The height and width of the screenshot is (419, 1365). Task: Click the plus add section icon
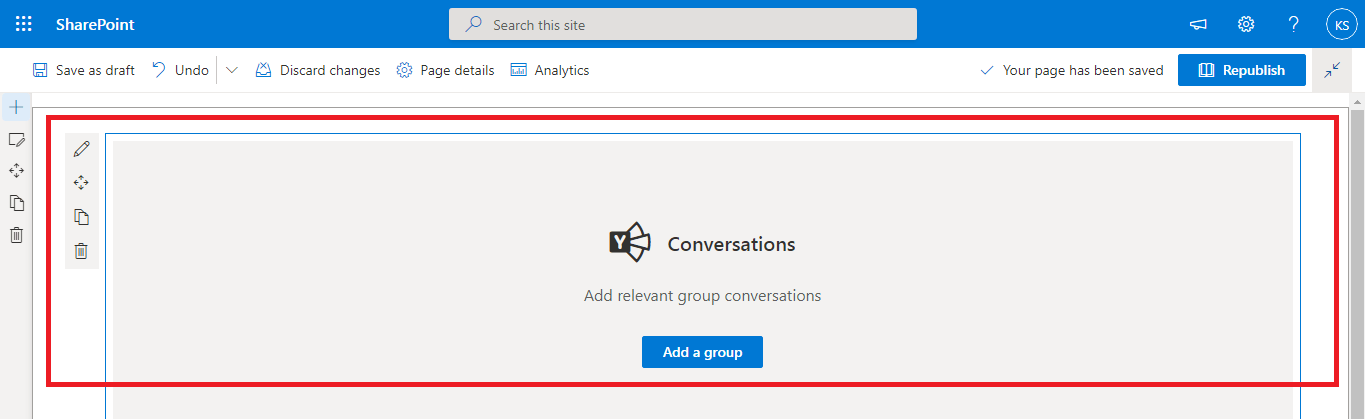(x=16, y=107)
